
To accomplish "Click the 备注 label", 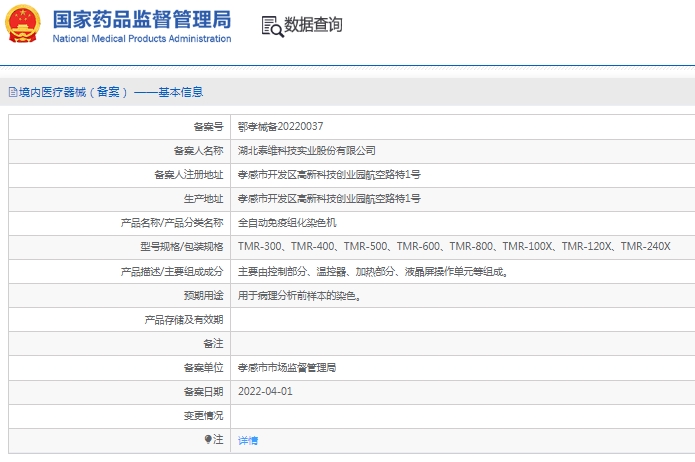I will [x=213, y=344].
